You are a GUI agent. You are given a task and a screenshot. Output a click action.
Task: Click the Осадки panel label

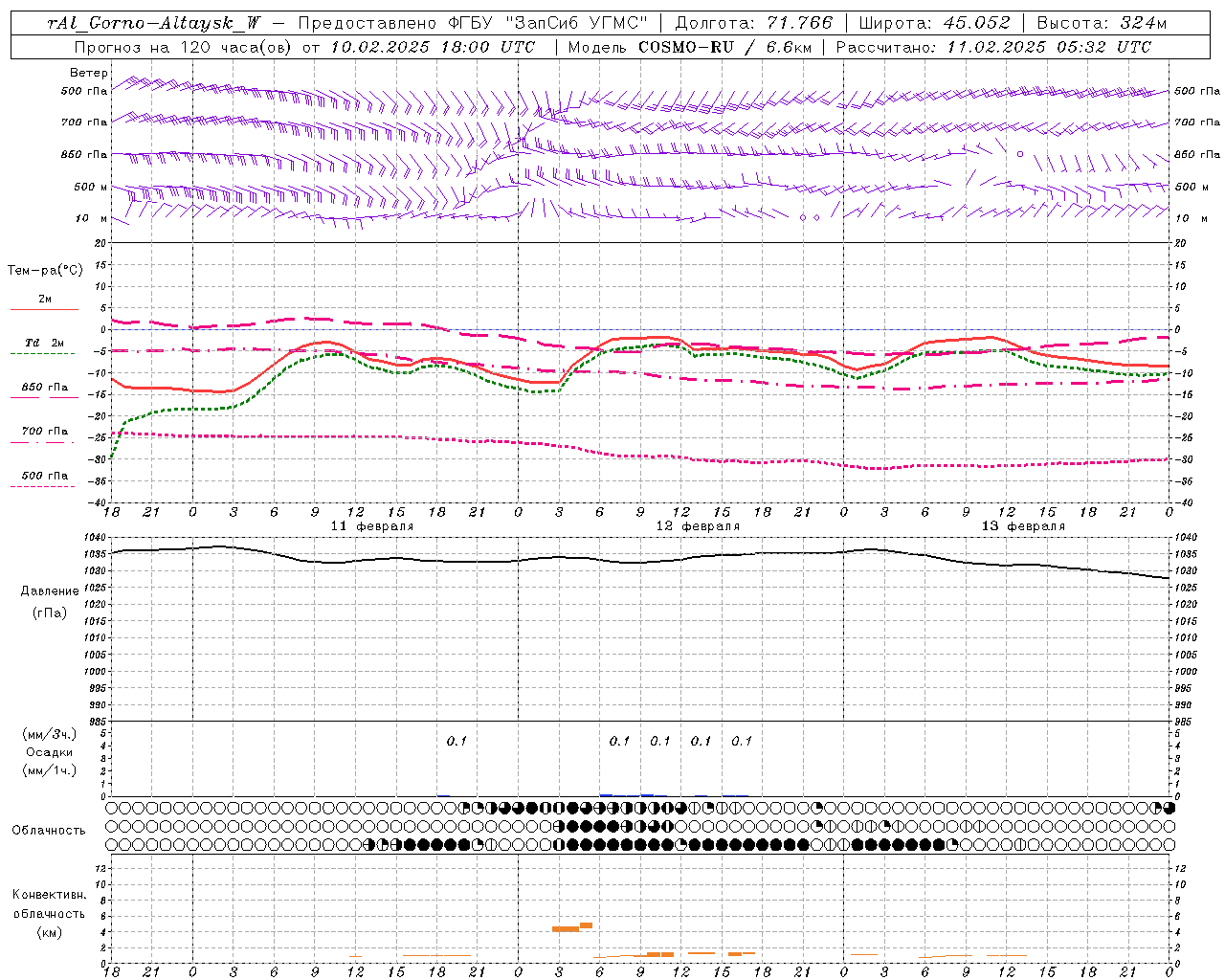(50, 752)
